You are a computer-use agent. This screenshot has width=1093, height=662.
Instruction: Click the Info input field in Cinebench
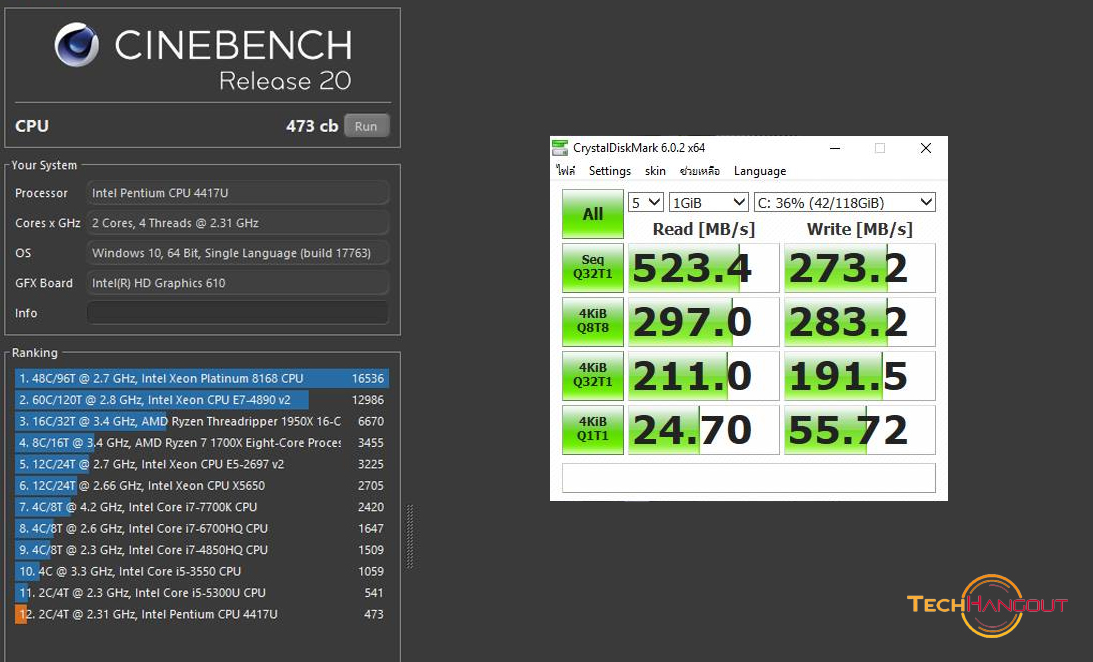coord(238,313)
